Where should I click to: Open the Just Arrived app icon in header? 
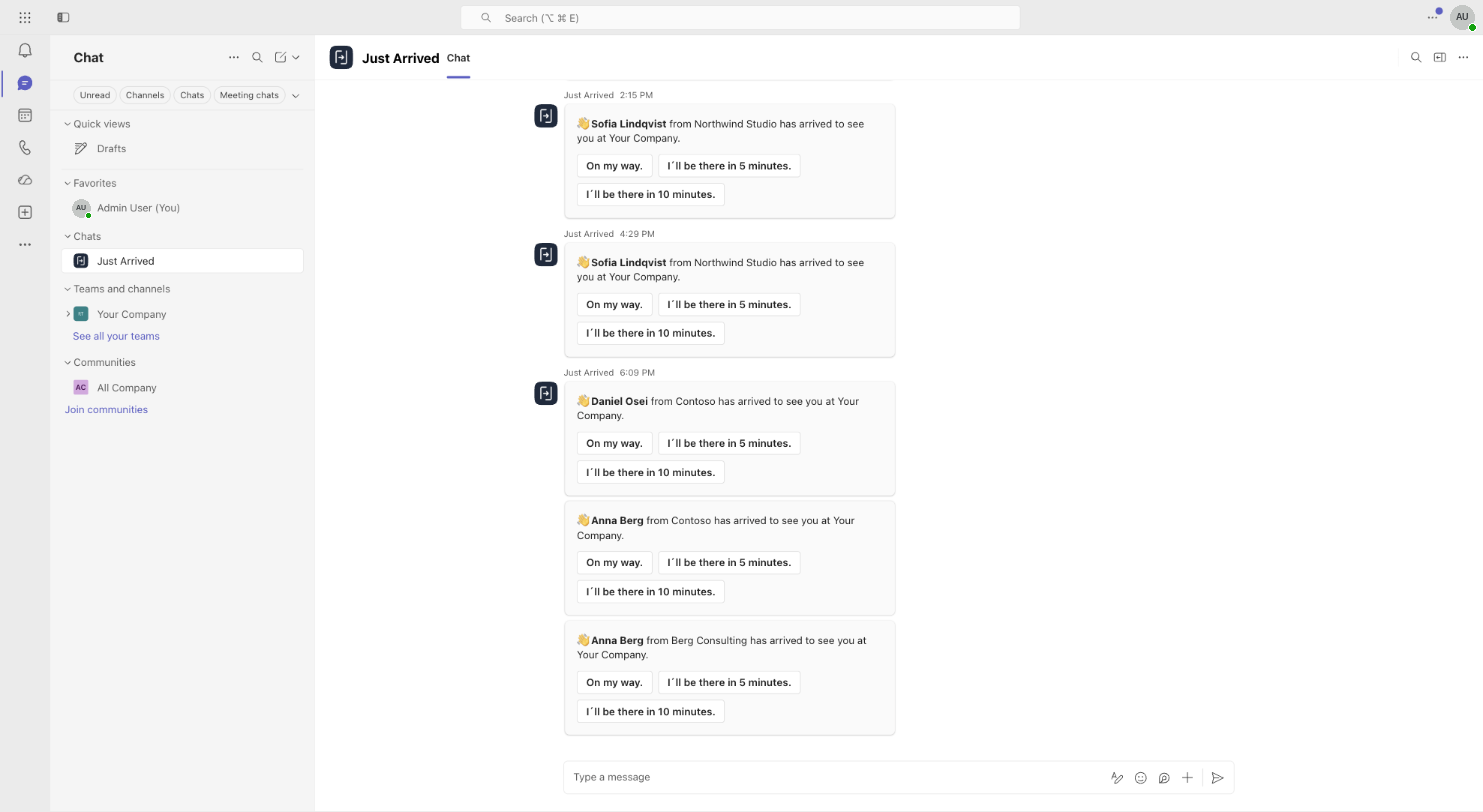(x=341, y=58)
